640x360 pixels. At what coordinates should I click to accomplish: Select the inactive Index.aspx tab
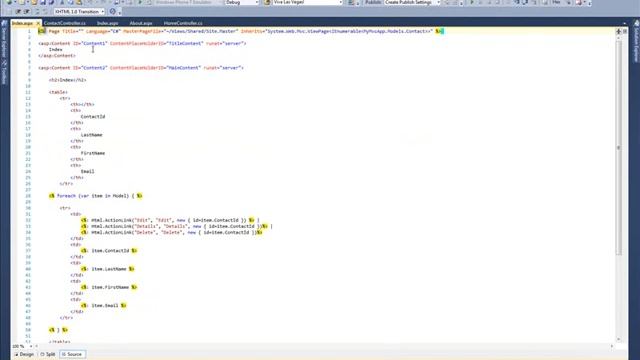pos(107,23)
